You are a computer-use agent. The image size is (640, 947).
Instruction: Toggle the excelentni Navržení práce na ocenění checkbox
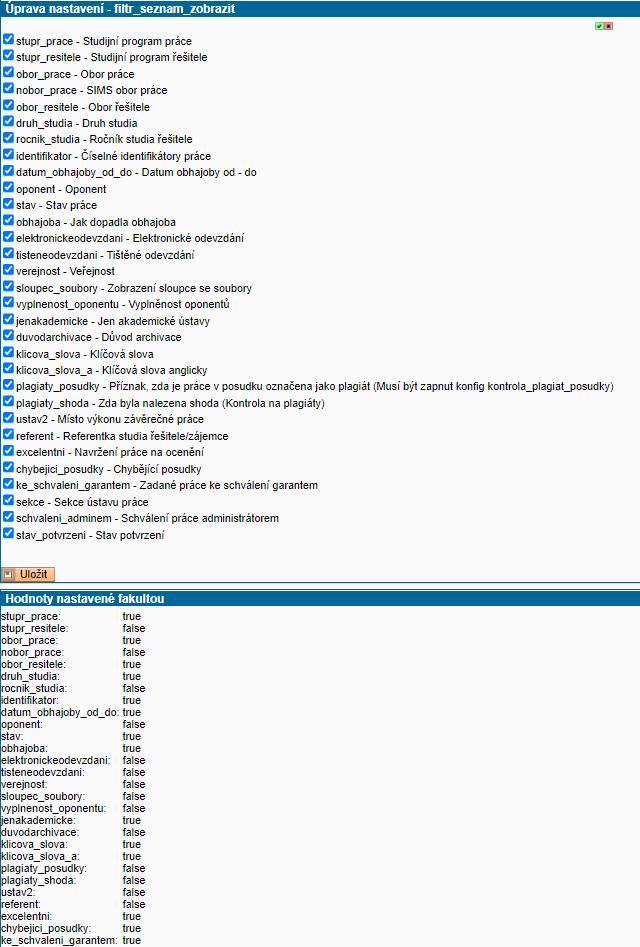tap(8, 452)
